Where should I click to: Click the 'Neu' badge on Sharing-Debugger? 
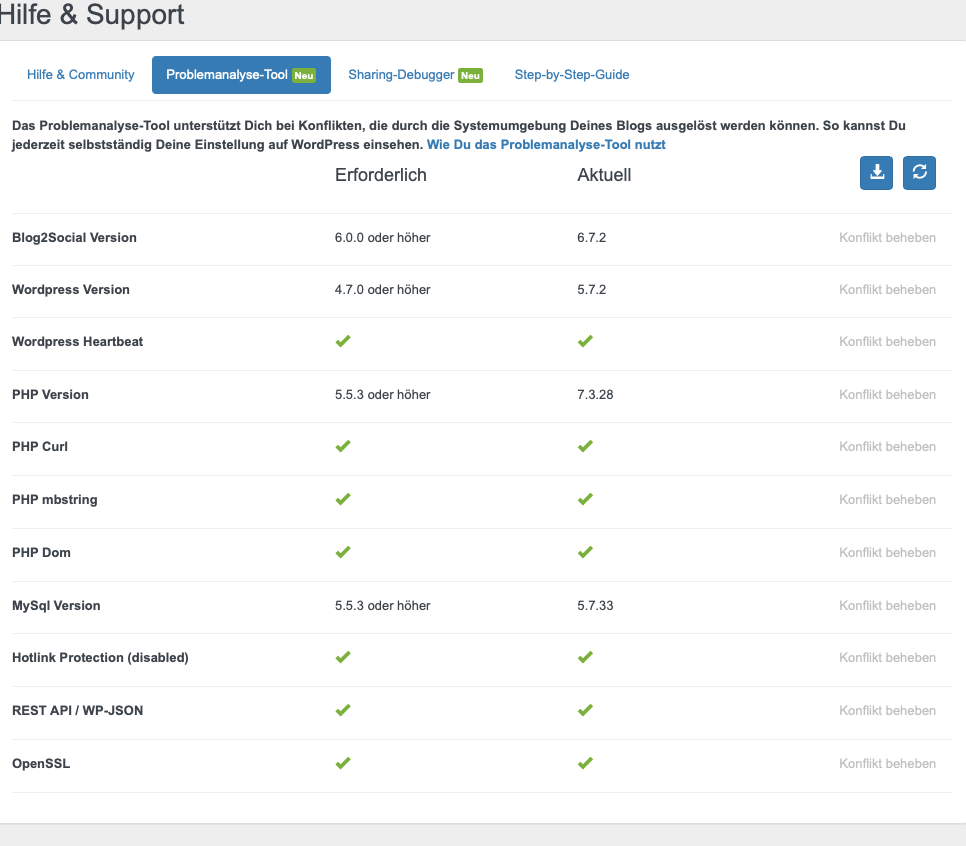471,76
